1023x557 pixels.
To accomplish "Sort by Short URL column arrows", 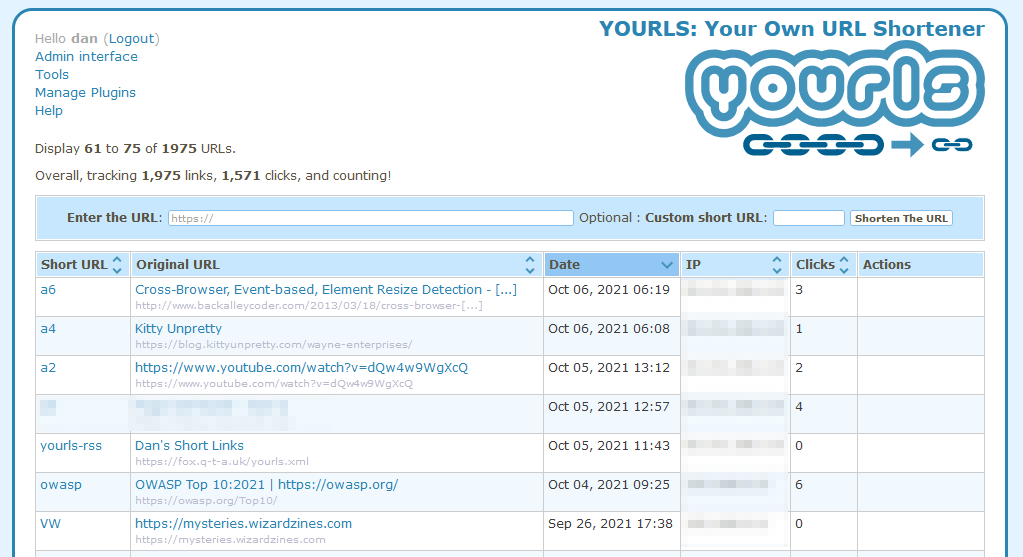I will (117, 265).
